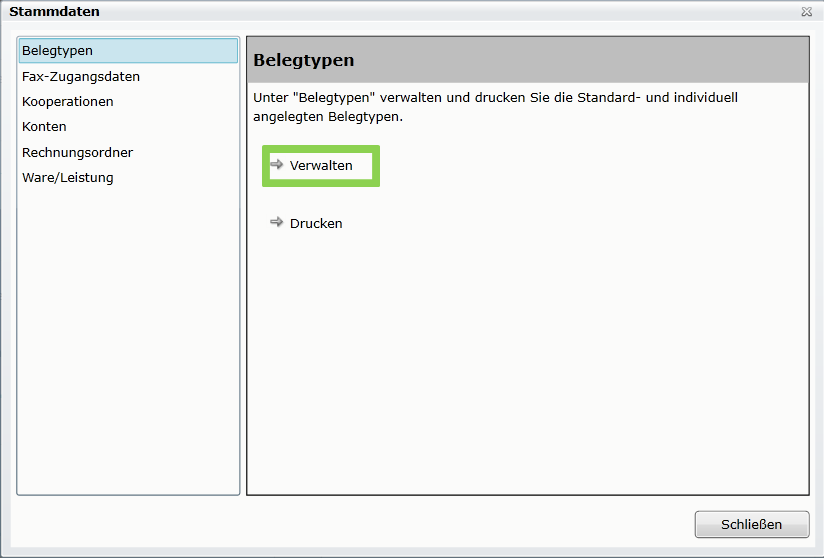This screenshot has height=558, width=824.
Task: Click empty space below Ware/Leistung in list
Action: (128, 340)
